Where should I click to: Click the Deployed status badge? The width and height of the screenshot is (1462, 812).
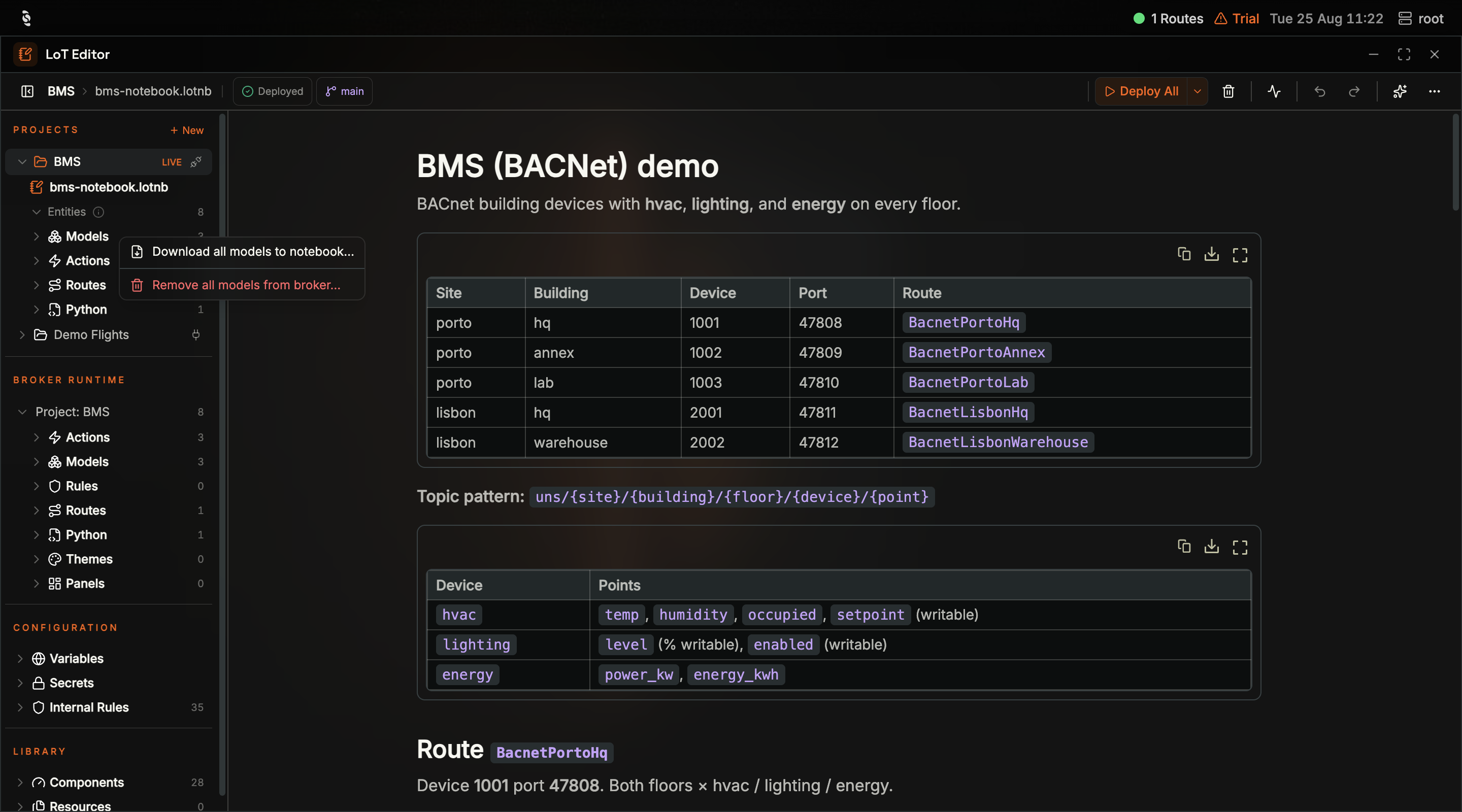pyautogui.click(x=273, y=91)
